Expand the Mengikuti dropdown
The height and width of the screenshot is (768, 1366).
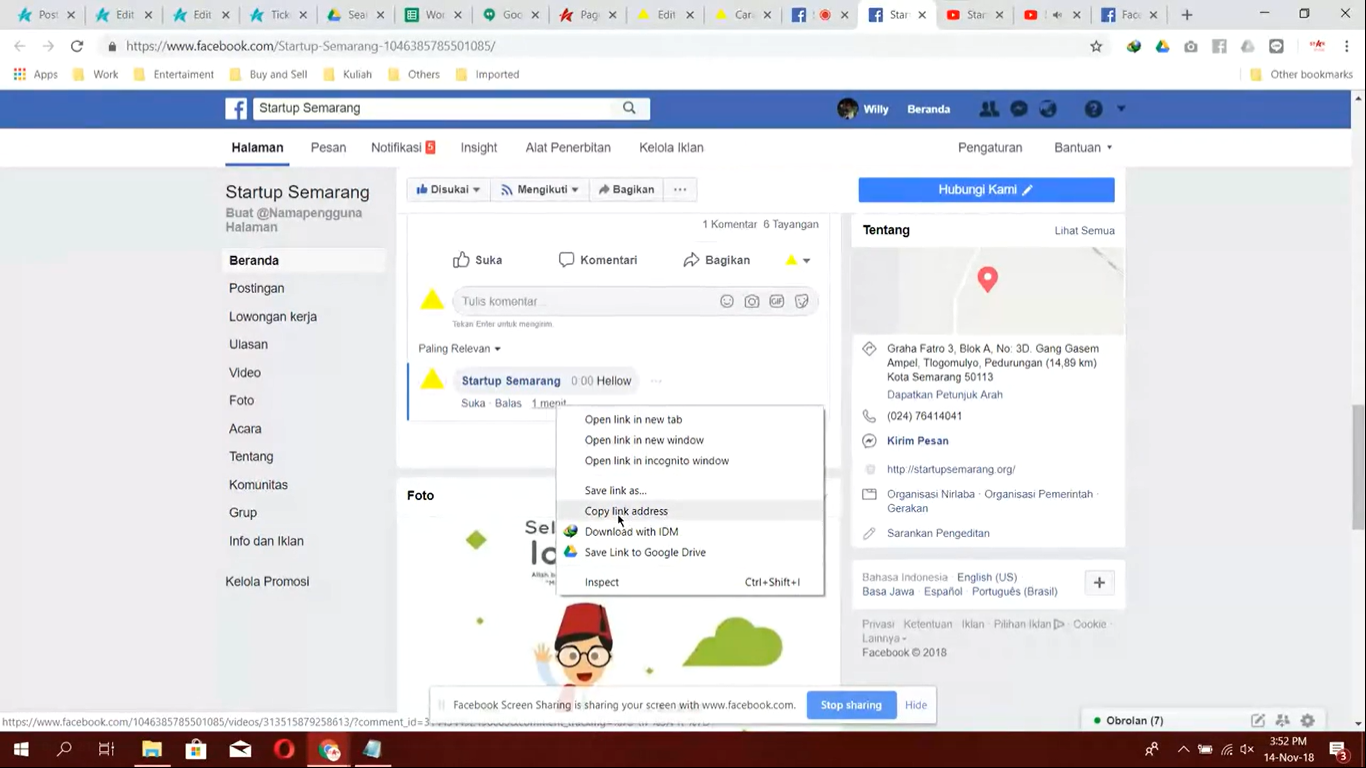click(x=540, y=189)
